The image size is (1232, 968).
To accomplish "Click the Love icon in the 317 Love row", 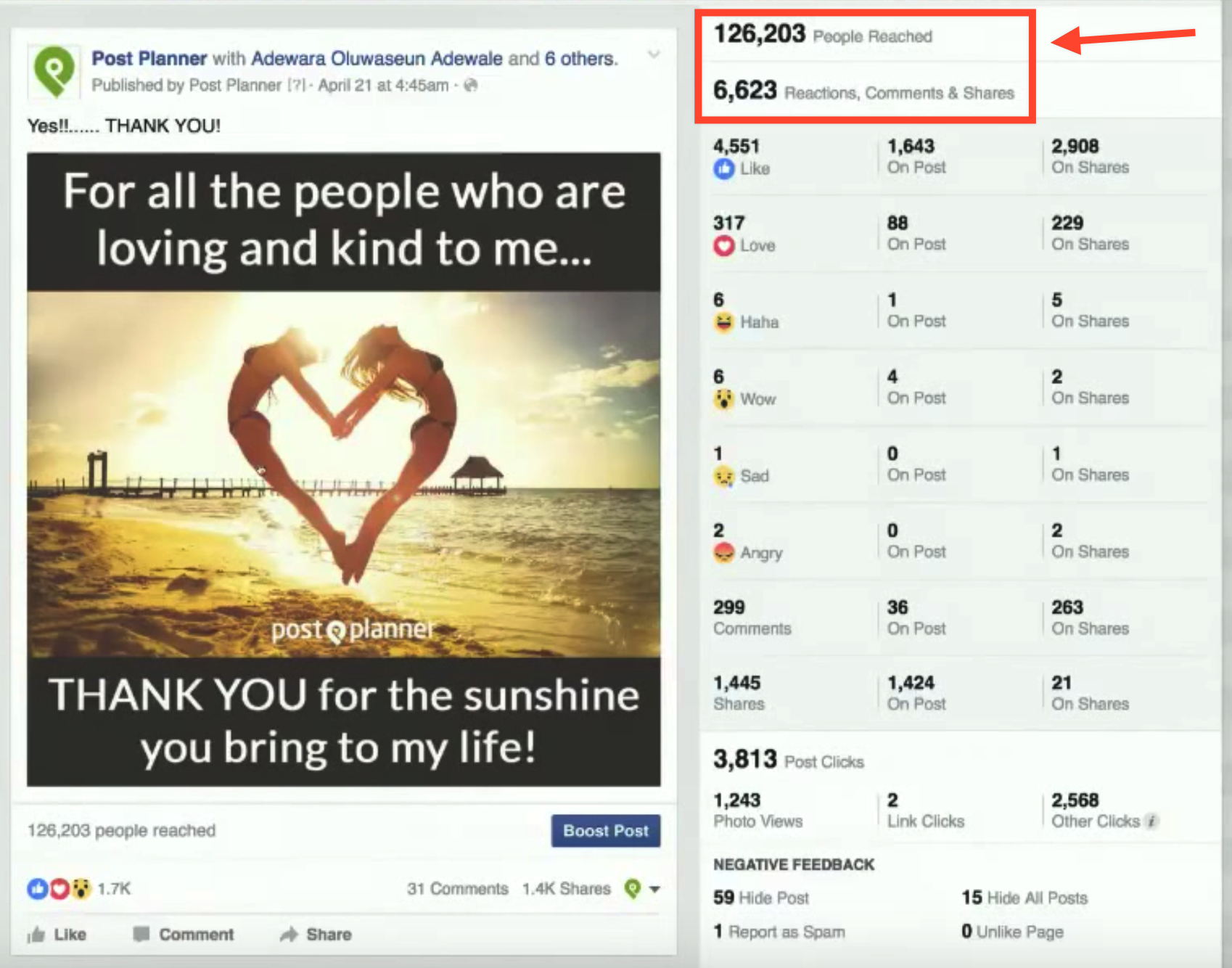I will tap(724, 246).
